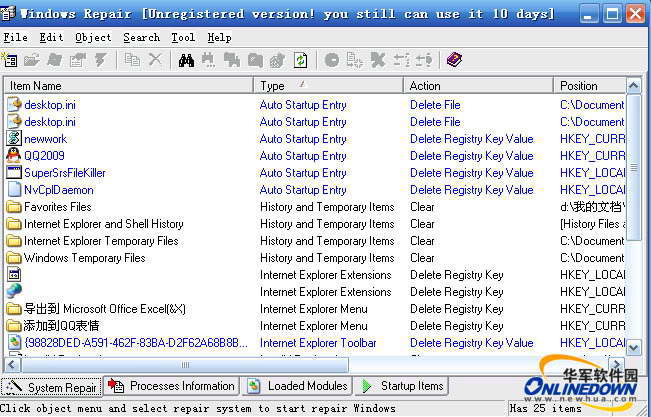Open the Search menu
Image resolution: width=651 pixels, height=417 pixels.
[x=142, y=38]
